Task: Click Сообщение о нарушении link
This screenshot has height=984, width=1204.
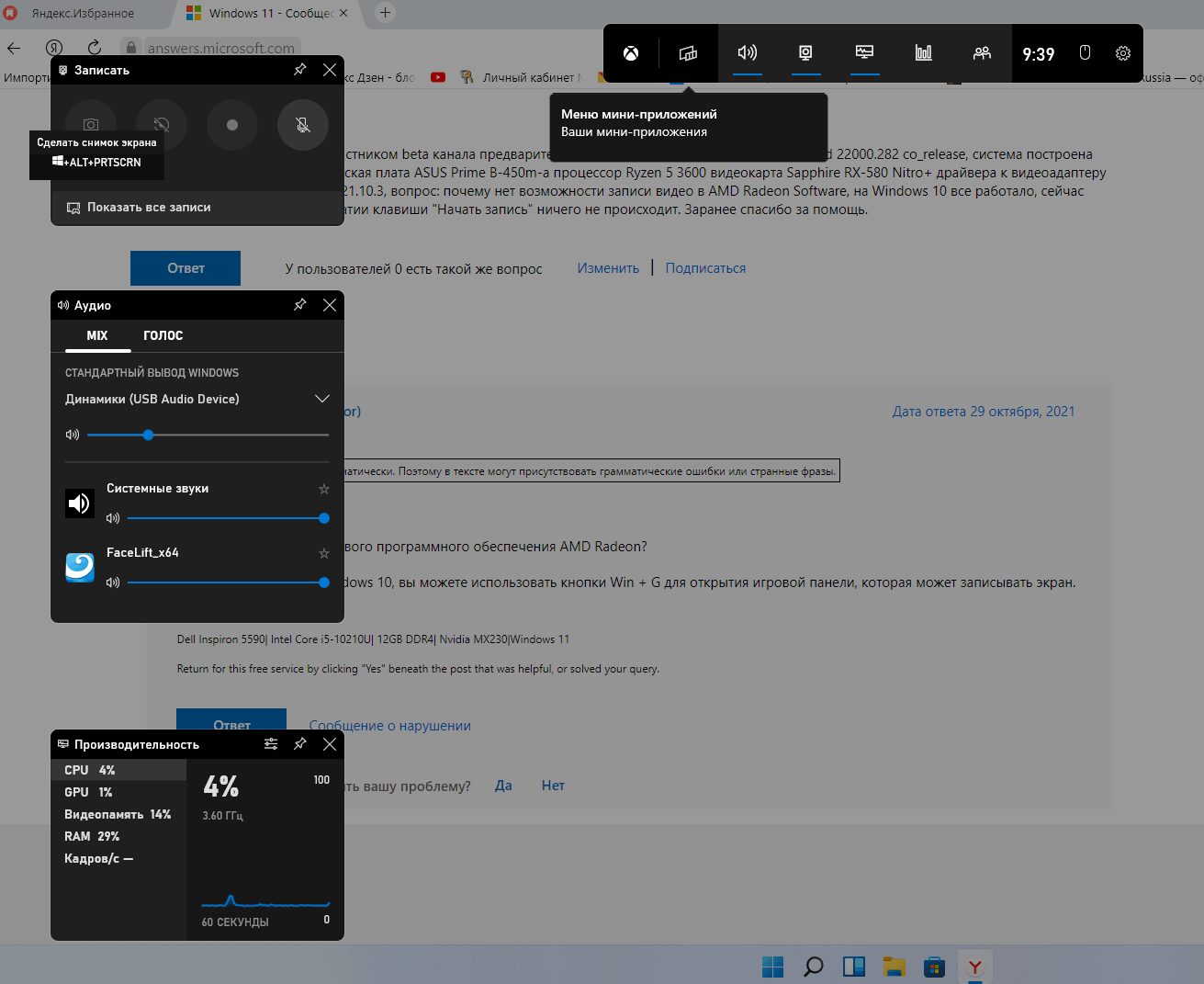Action: [x=390, y=726]
